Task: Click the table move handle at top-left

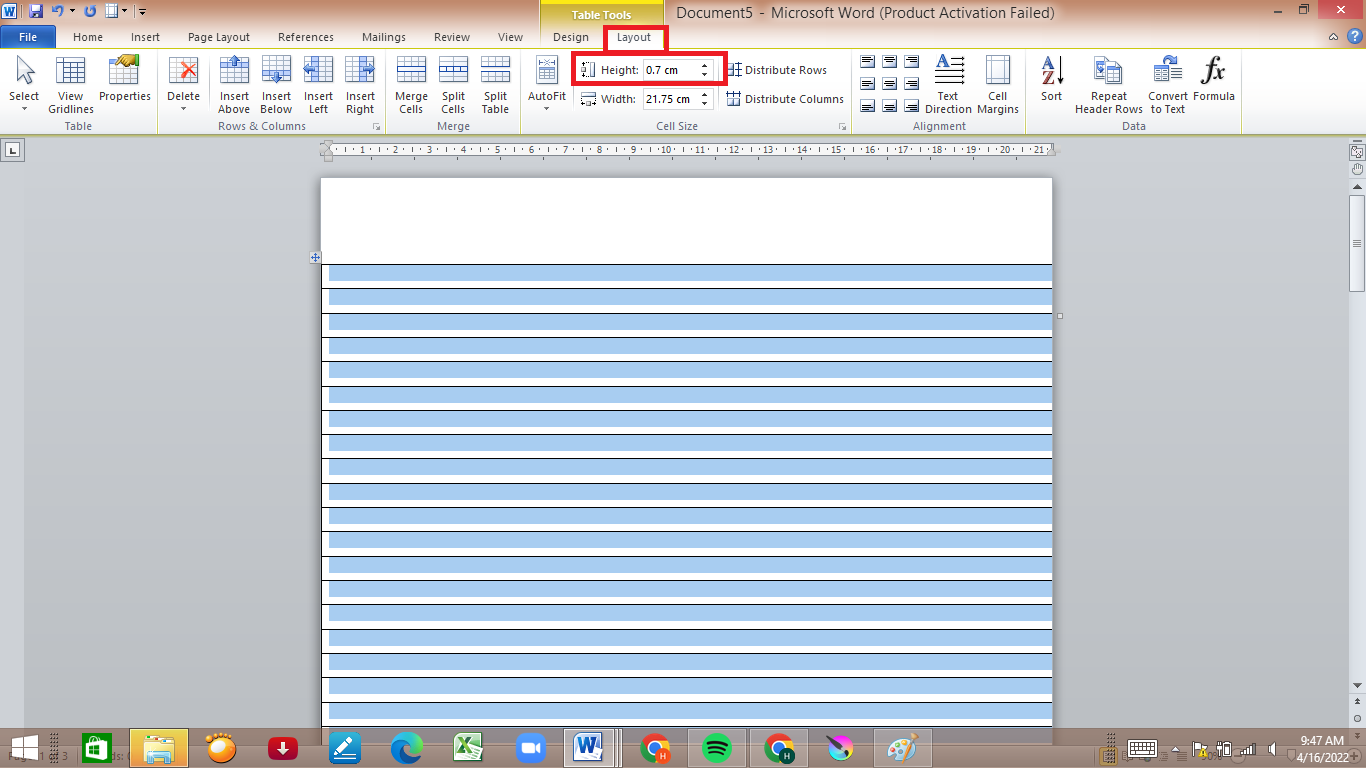Action: tap(315, 258)
